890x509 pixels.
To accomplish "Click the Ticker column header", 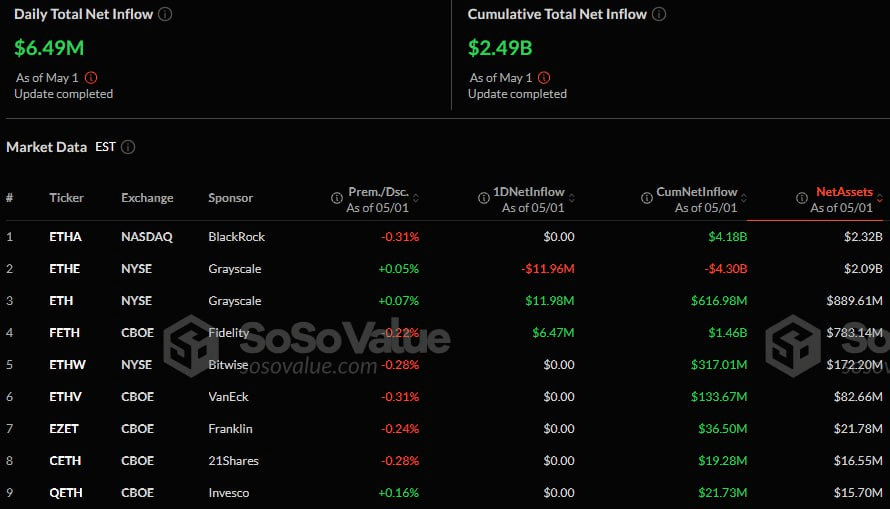I will pos(66,198).
